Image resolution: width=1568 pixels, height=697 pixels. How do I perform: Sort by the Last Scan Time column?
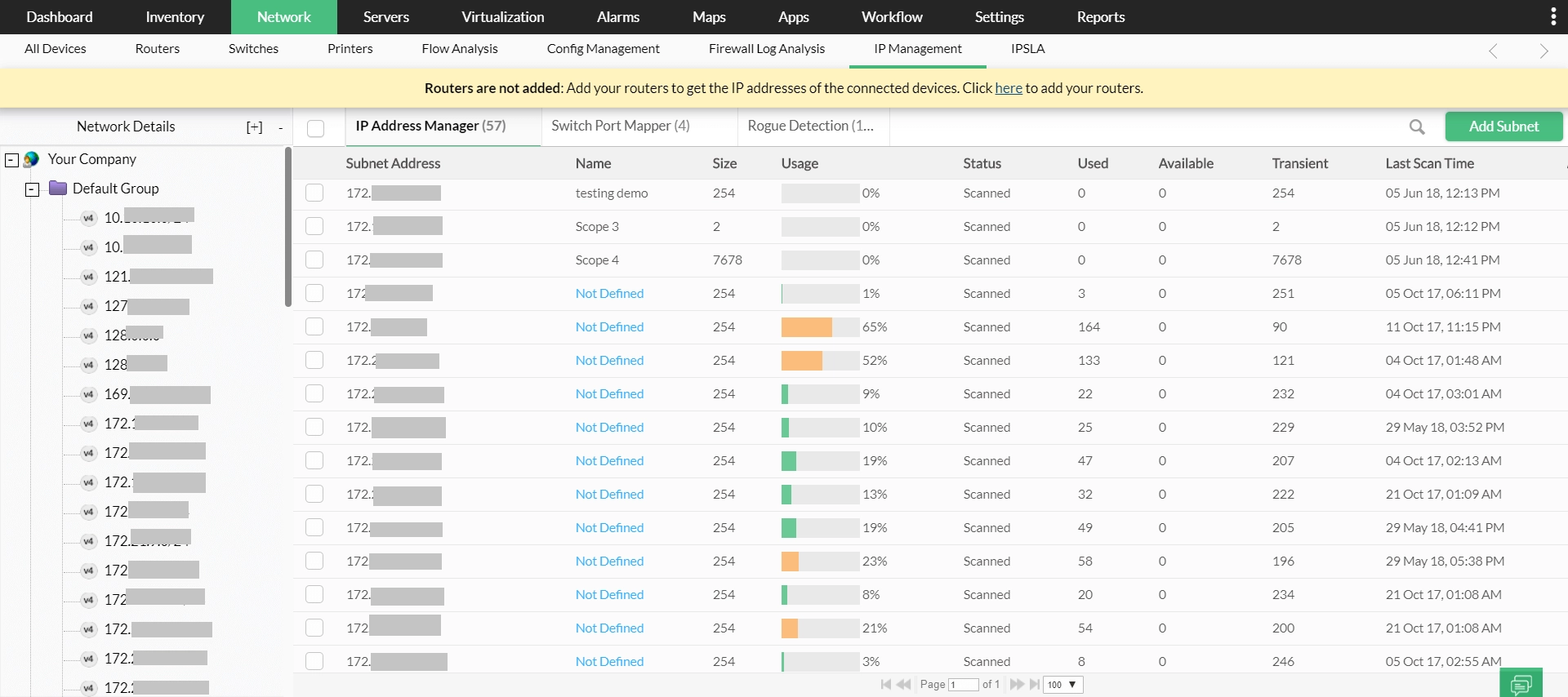[1429, 163]
